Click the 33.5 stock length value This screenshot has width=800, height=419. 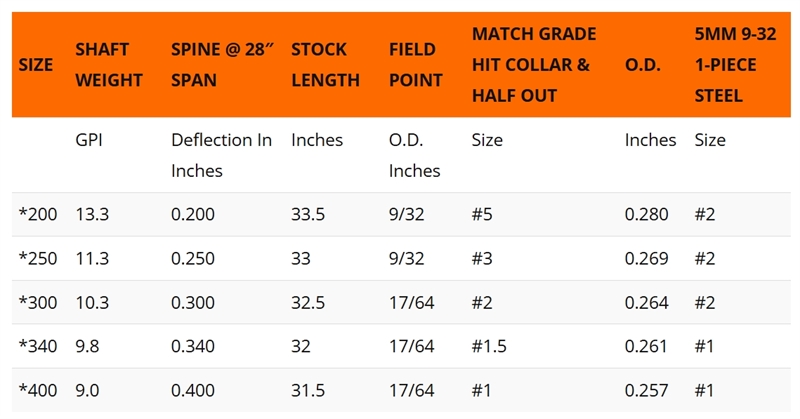(308, 214)
